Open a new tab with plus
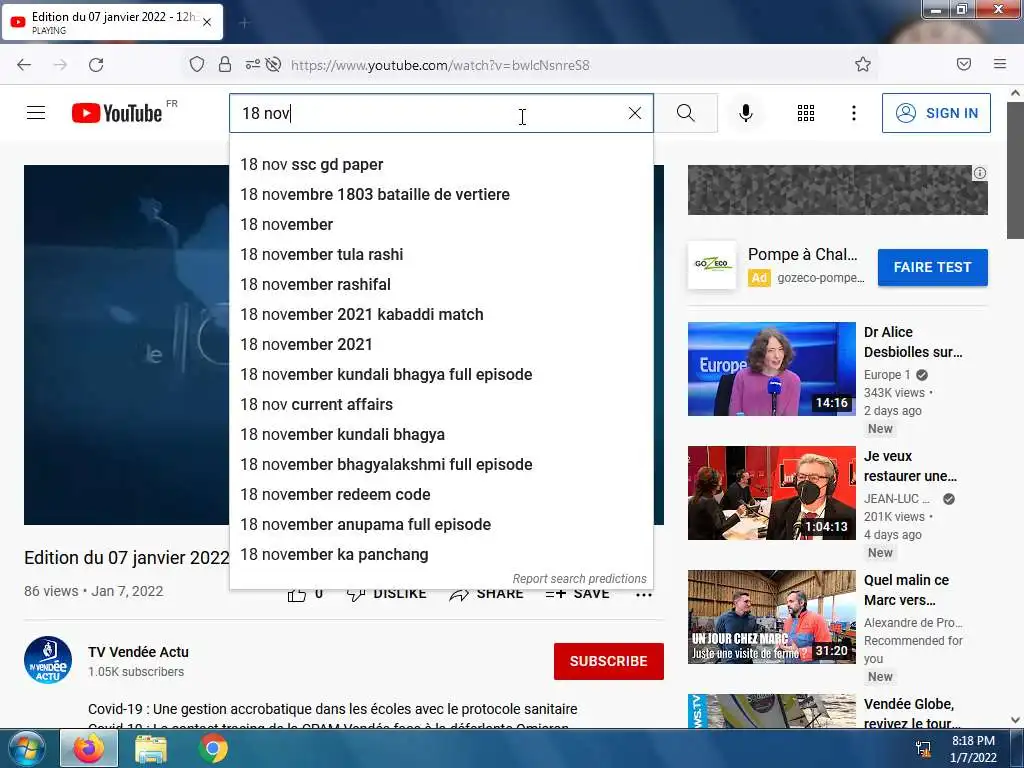Image resolution: width=1024 pixels, height=768 pixels. [244, 23]
